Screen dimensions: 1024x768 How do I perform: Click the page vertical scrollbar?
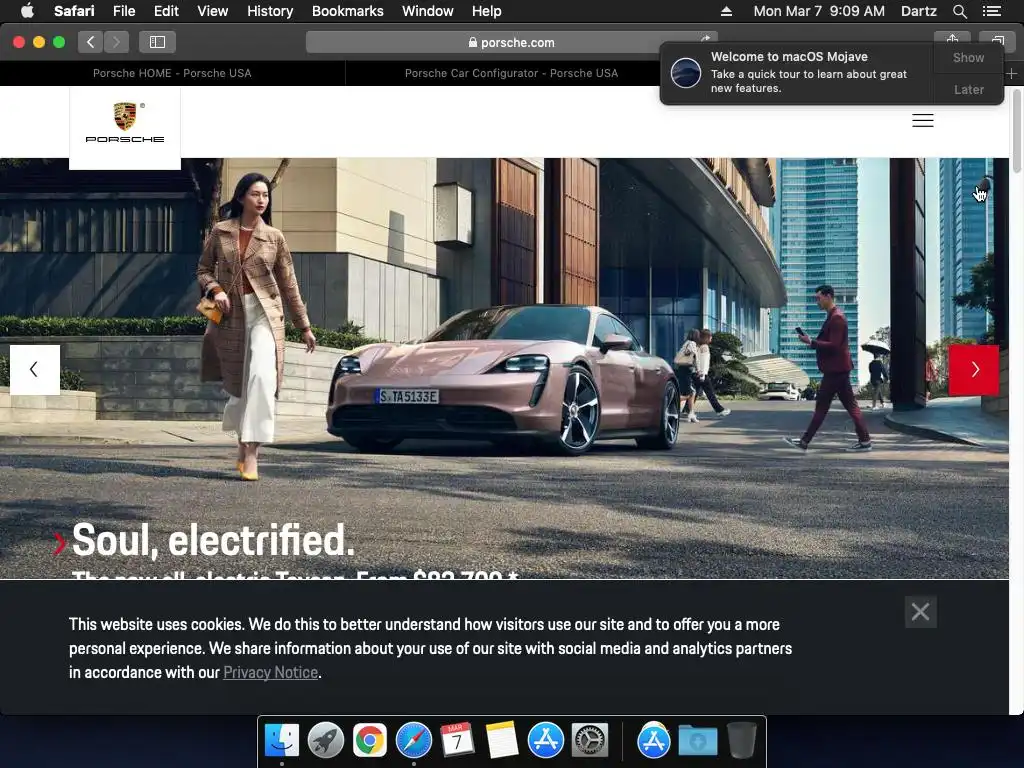(x=1016, y=131)
